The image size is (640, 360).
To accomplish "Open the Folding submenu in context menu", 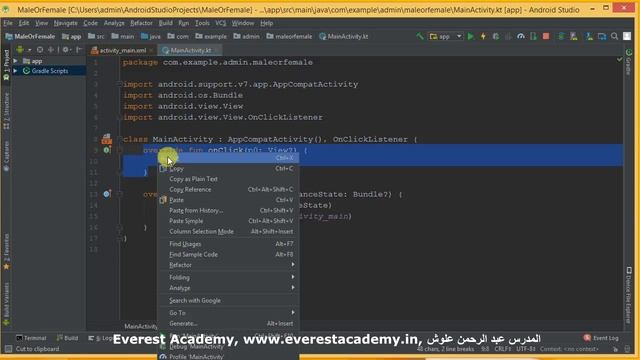I will click(x=228, y=277).
